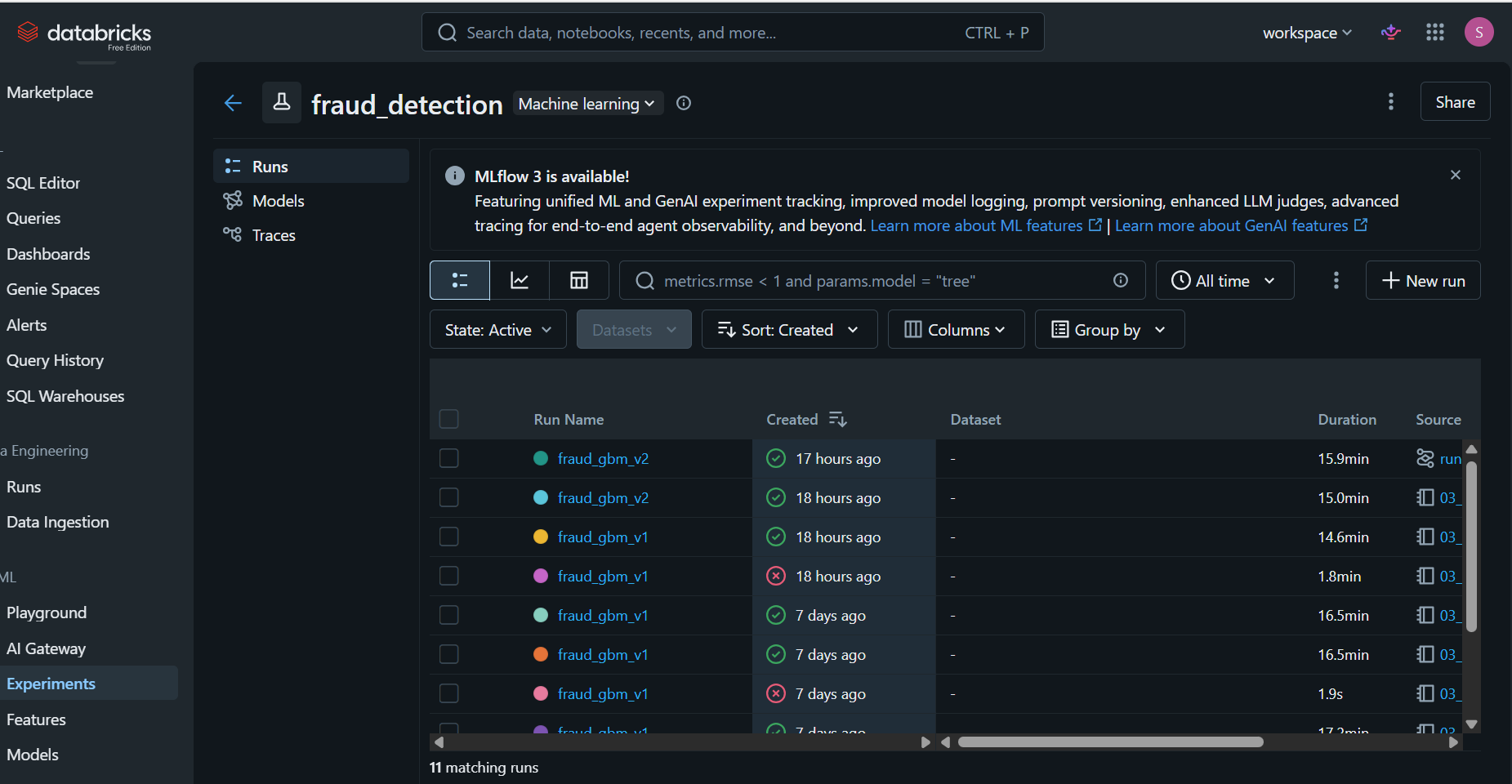Click the Databricks logo
The image size is (1512, 784).
click(x=84, y=33)
